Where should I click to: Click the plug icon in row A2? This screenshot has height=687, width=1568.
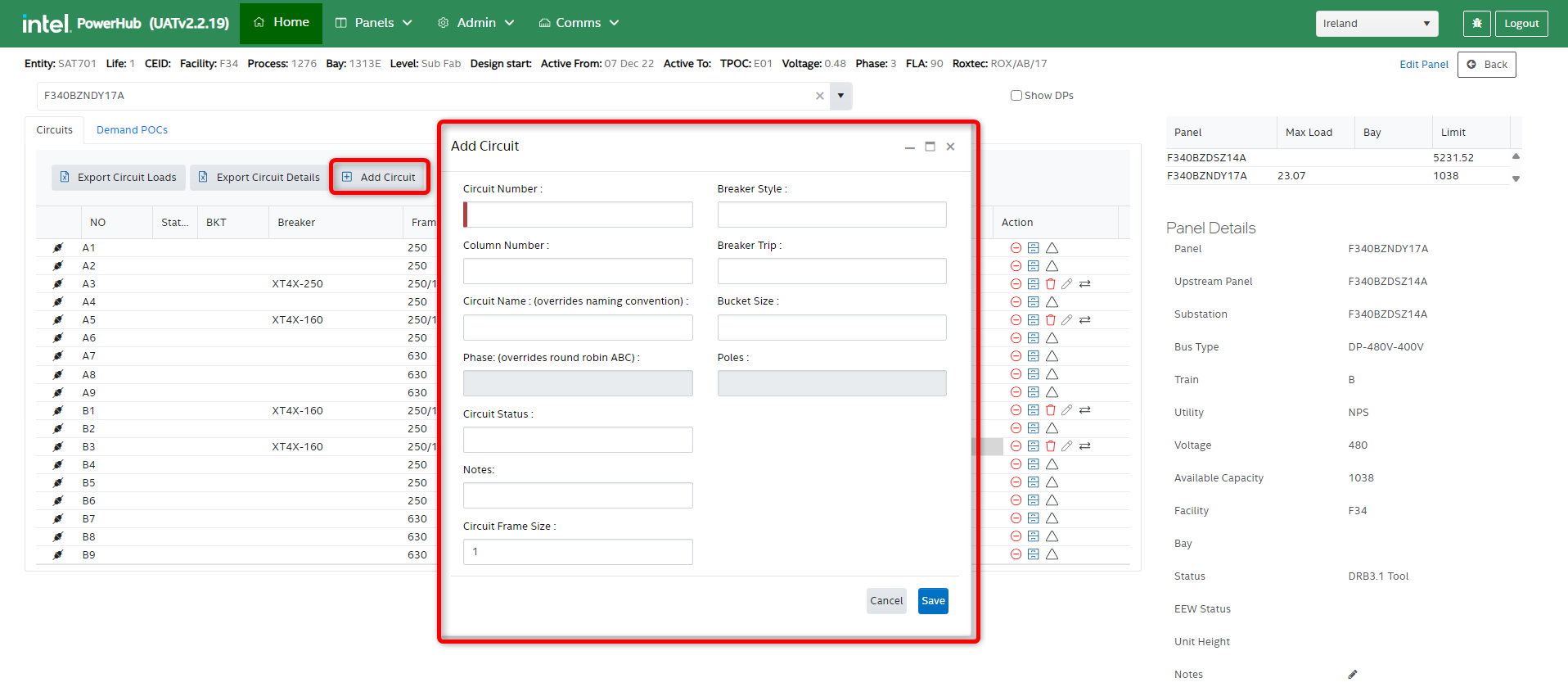coord(58,266)
